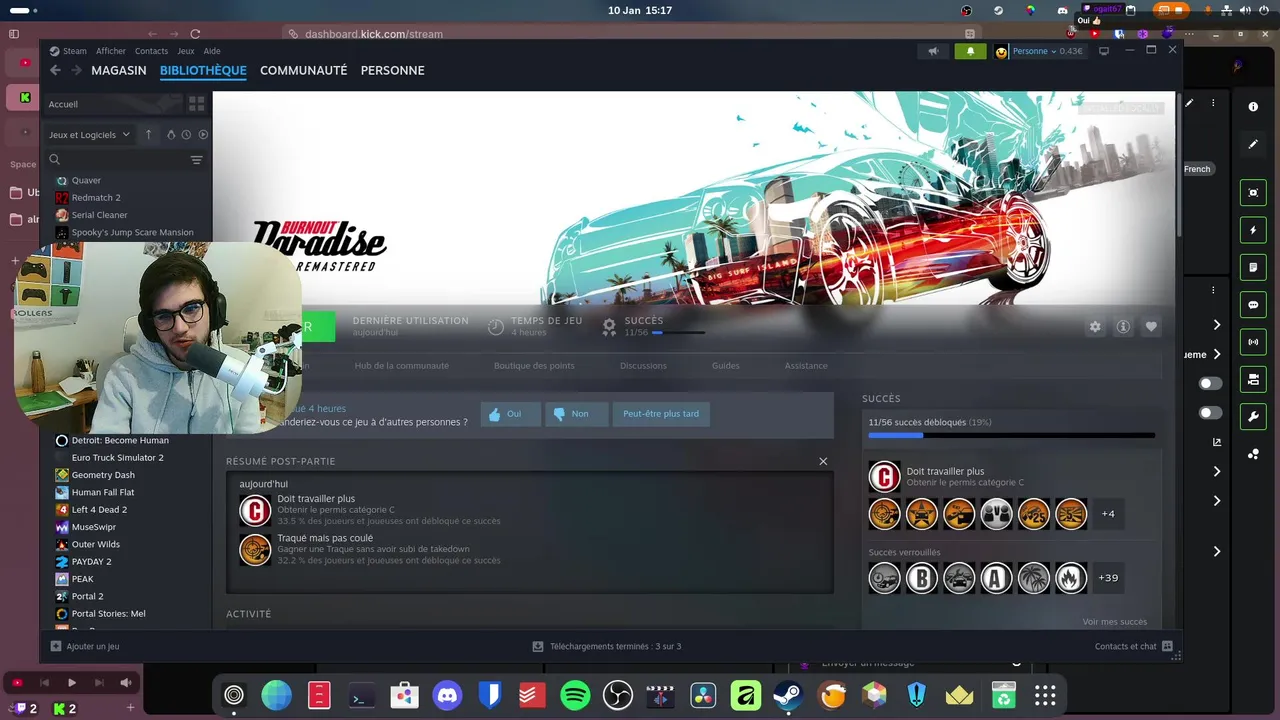The height and width of the screenshot is (720, 1280).
Task: Click the back arrow in Steam navigation
Action: pos(55,70)
